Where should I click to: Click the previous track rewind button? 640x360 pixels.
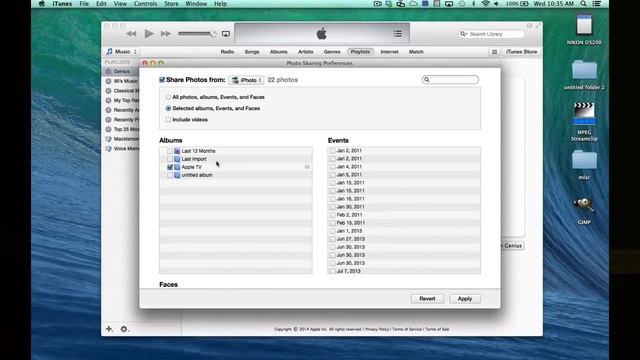pos(131,34)
